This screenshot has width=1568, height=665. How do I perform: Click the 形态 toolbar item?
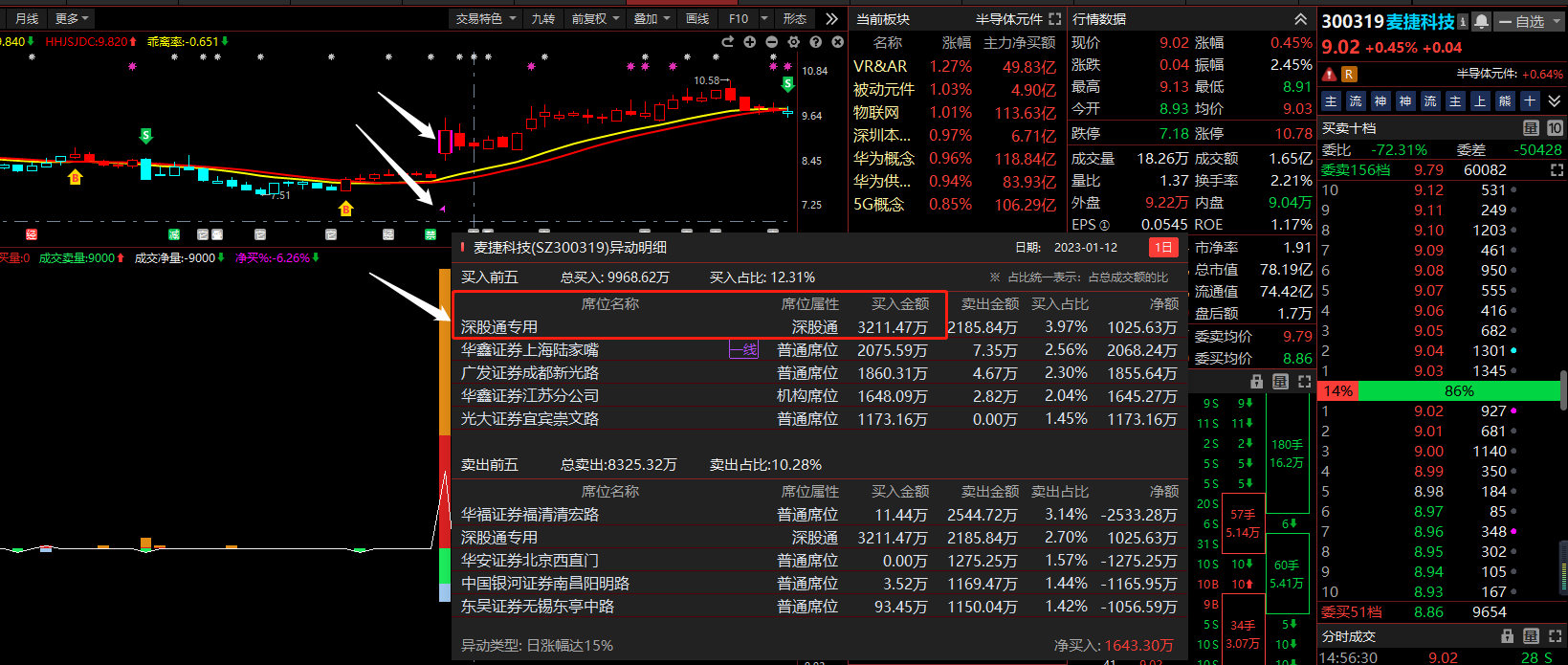point(795,19)
